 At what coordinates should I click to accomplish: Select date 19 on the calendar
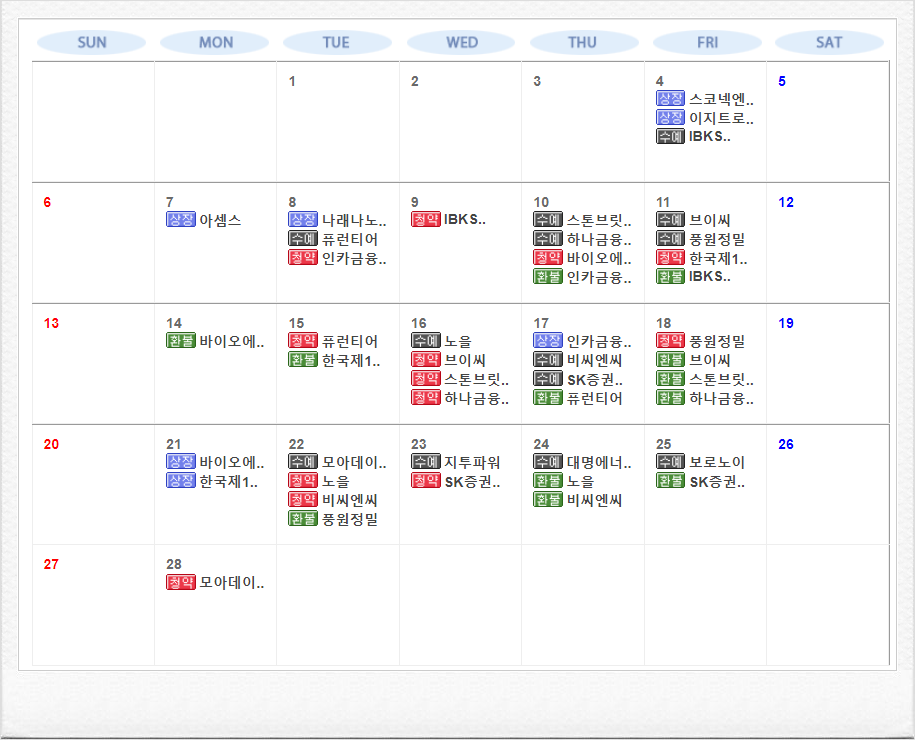click(785, 323)
